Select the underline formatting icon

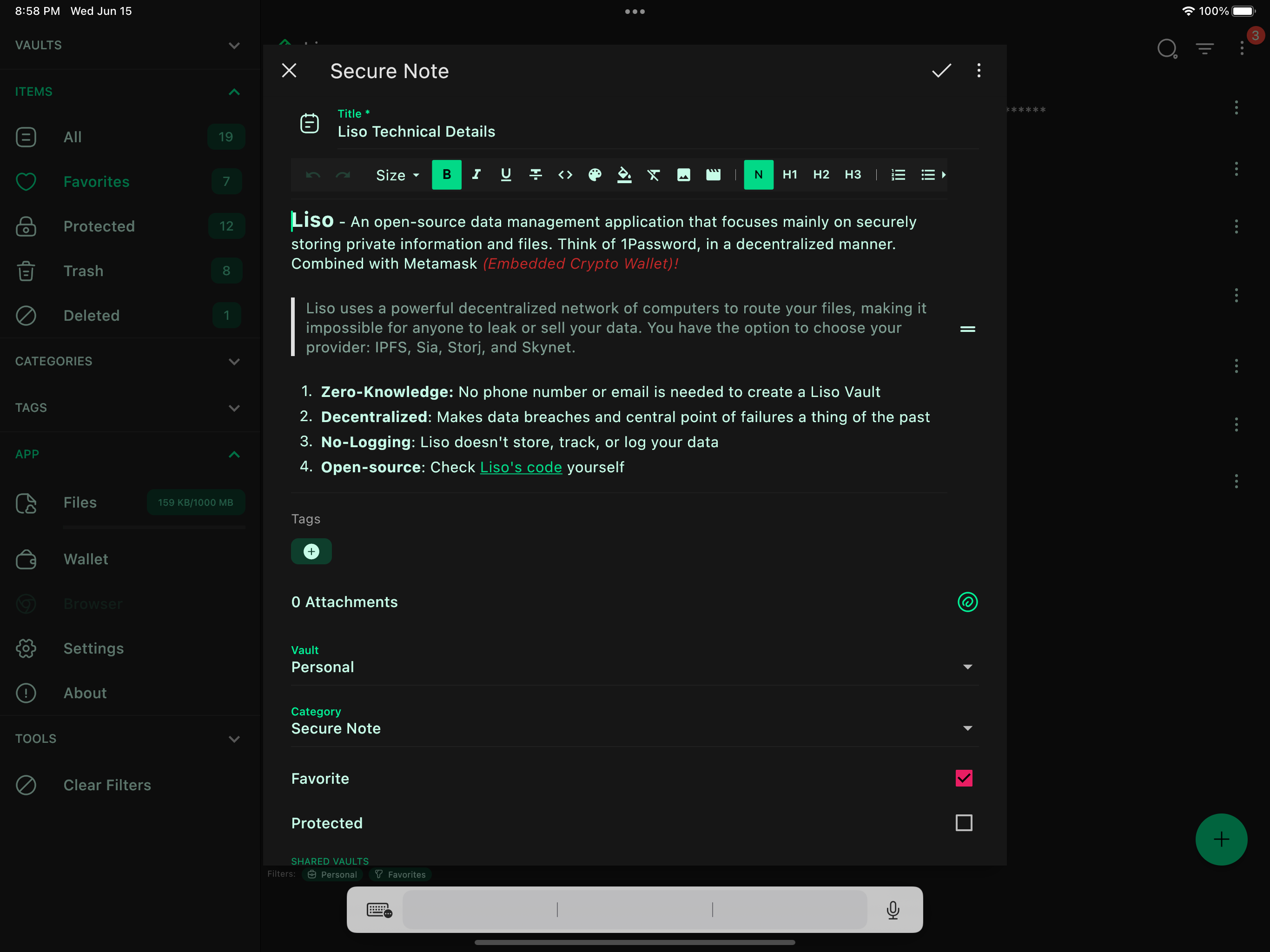pos(505,175)
